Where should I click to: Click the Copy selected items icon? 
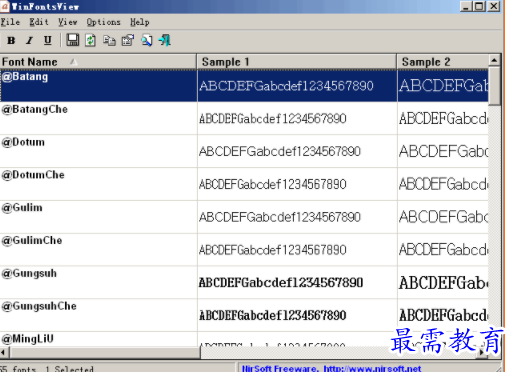click(109, 40)
